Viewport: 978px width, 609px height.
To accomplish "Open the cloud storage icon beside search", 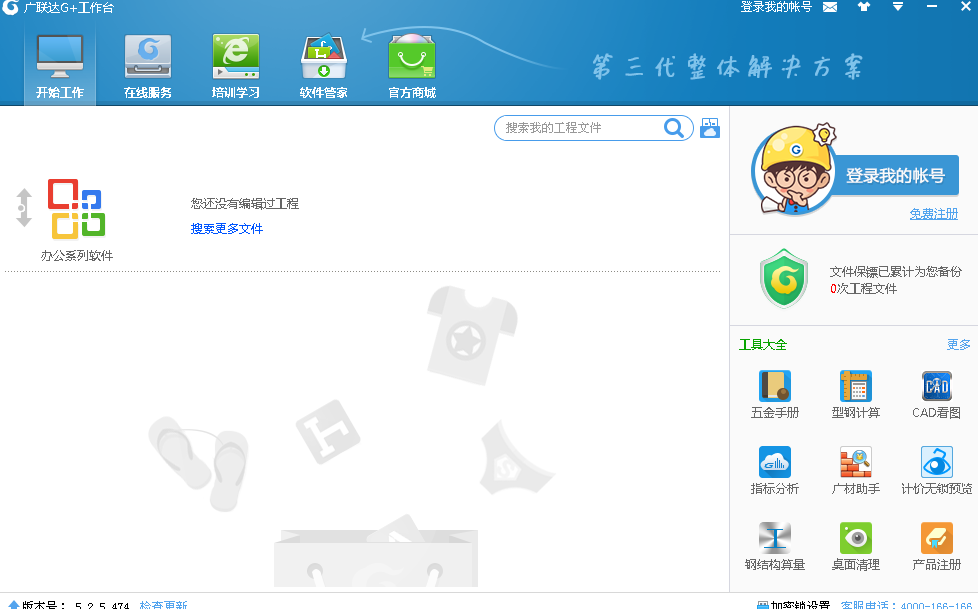I will (710, 128).
